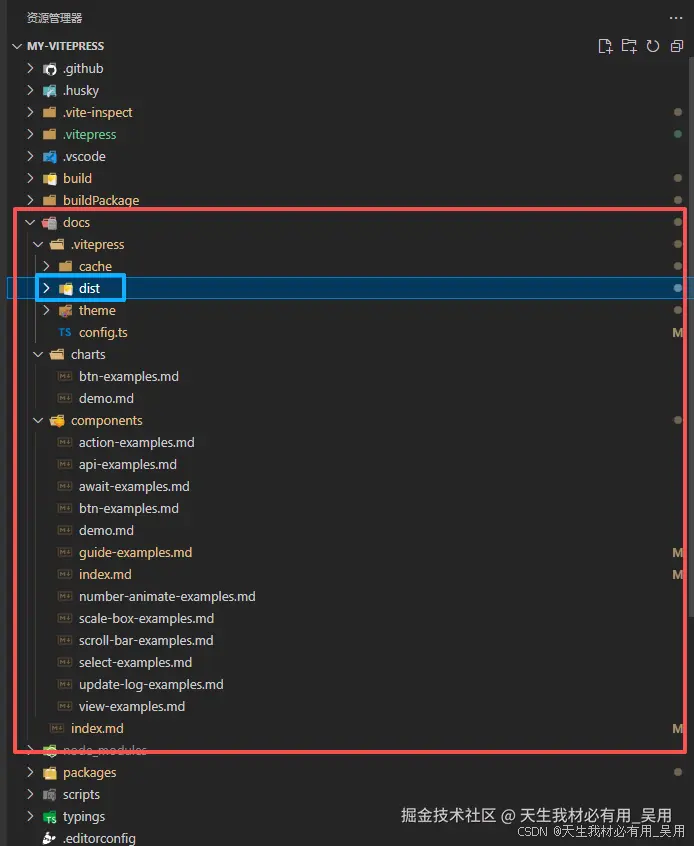694x846 pixels.
Task: Open number-animate-examples.md file
Action: coord(166,597)
